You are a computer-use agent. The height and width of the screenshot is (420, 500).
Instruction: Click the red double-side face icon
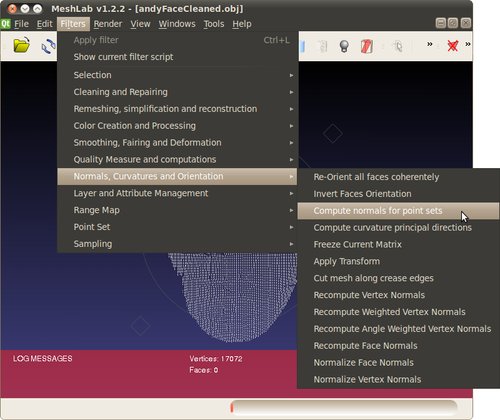(x=367, y=46)
